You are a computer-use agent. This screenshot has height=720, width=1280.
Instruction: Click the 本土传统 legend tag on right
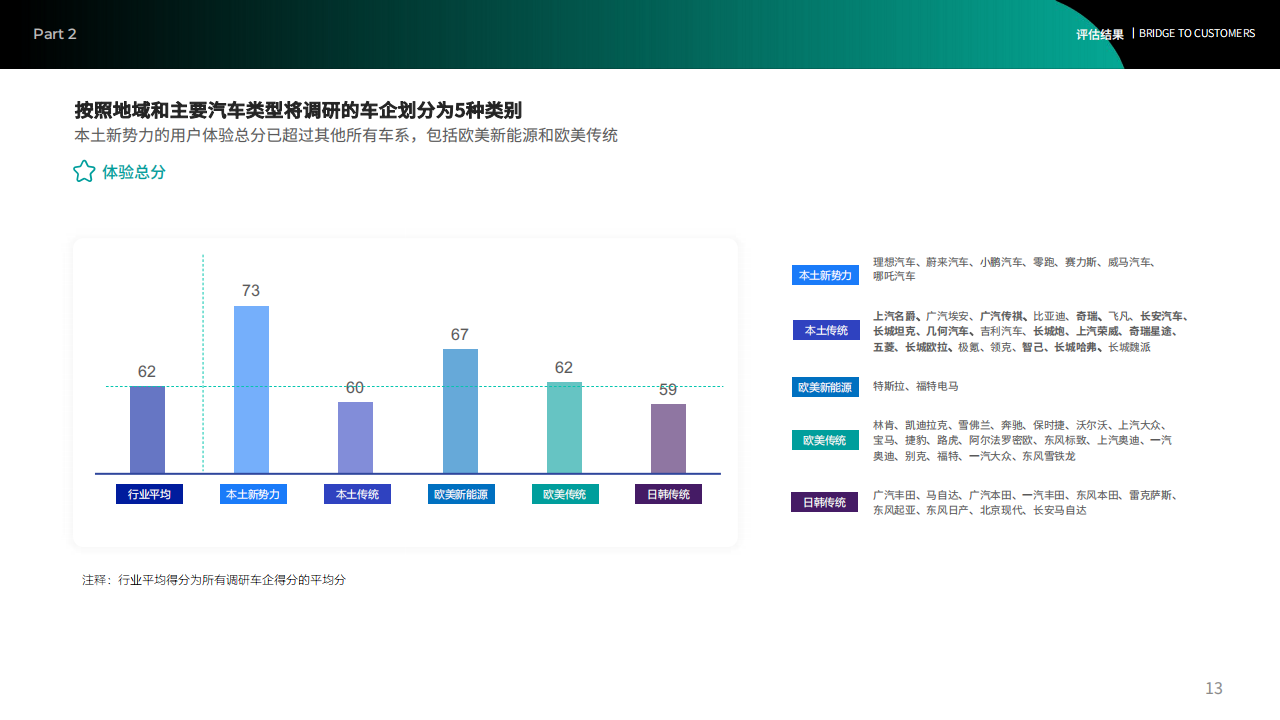826,330
